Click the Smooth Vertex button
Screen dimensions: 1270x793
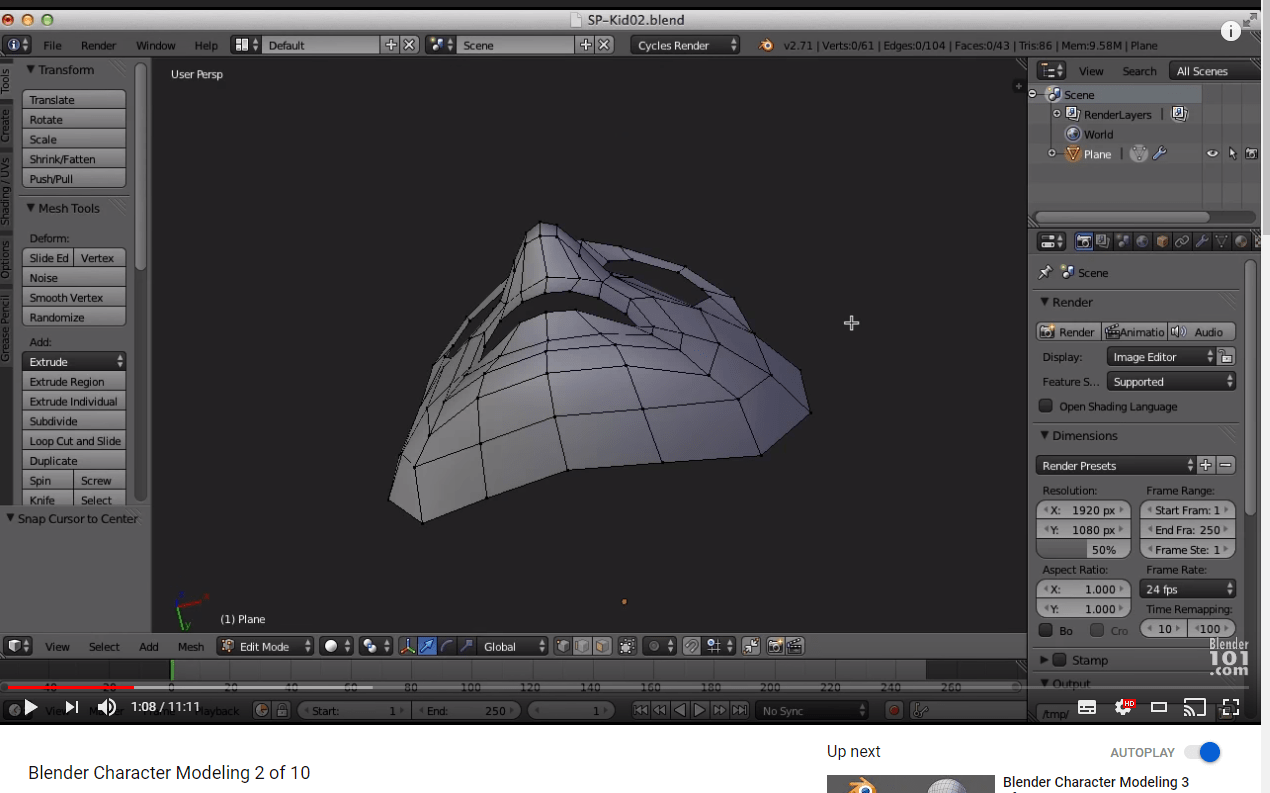click(x=74, y=298)
